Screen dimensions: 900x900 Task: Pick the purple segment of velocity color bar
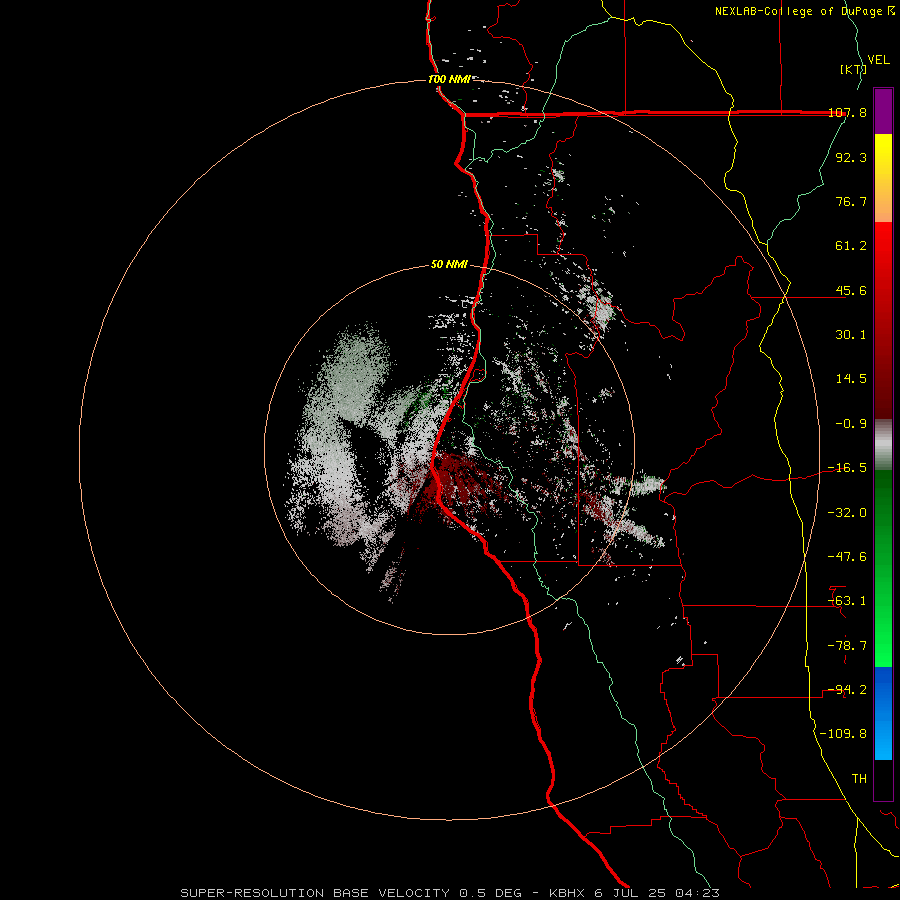pyautogui.click(x=883, y=111)
